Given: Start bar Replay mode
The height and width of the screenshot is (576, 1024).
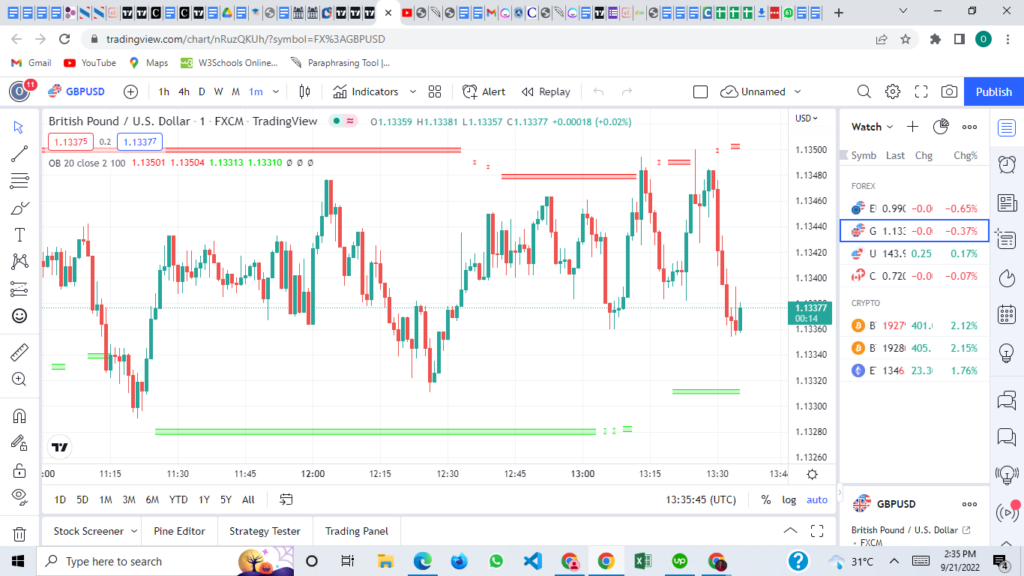Looking at the screenshot, I should [546, 91].
